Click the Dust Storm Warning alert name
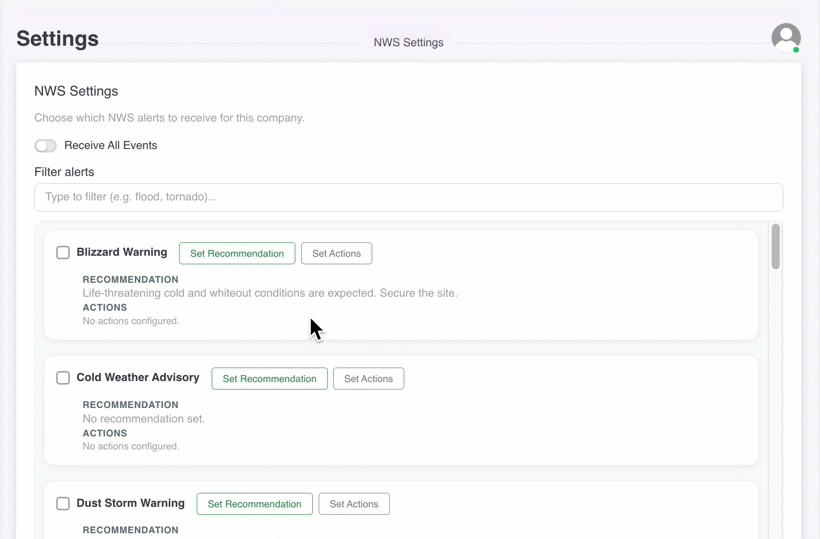Viewport: 820px width, 539px height. tap(130, 503)
